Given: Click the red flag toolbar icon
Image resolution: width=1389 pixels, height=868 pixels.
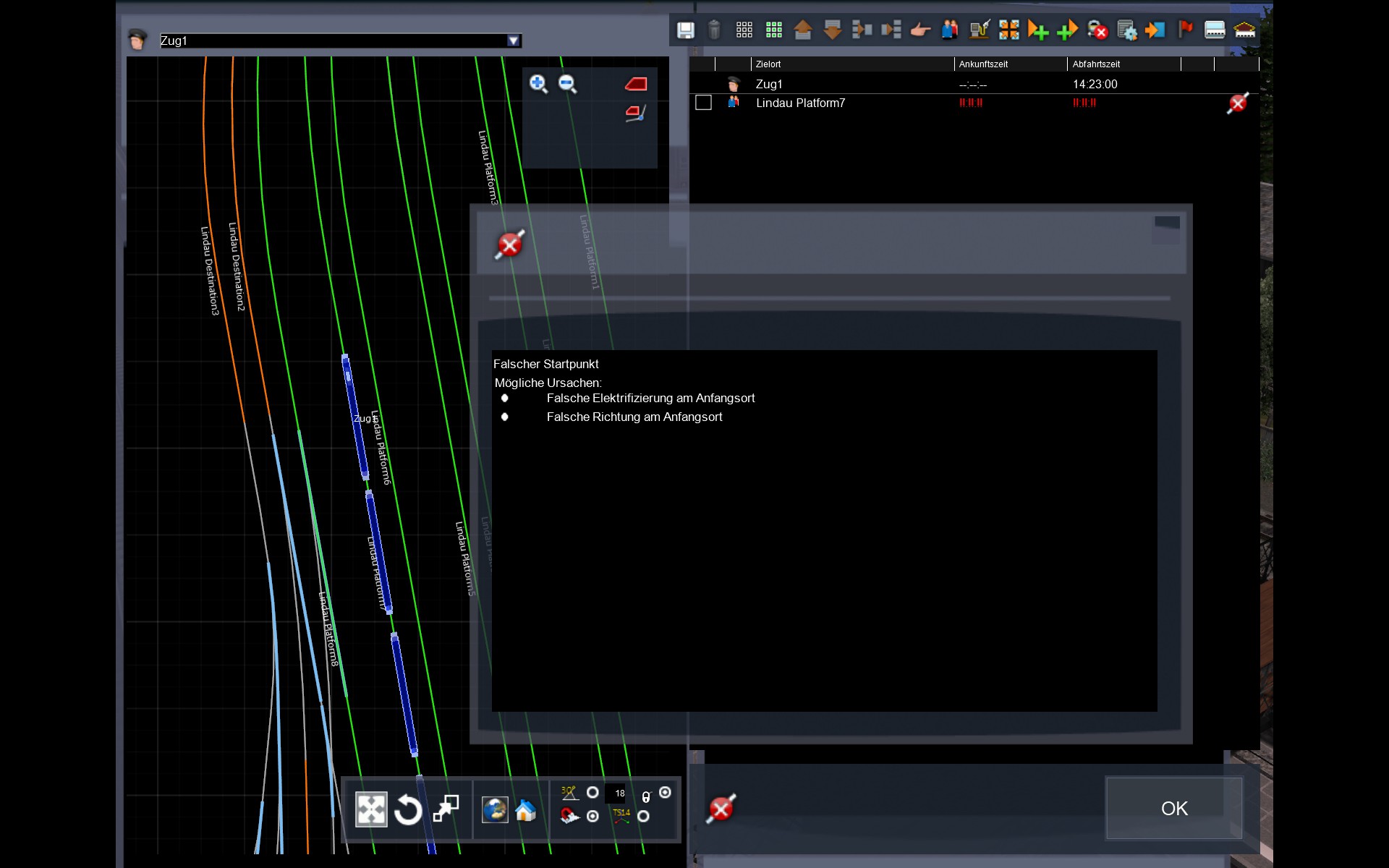Looking at the screenshot, I should point(1185,30).
